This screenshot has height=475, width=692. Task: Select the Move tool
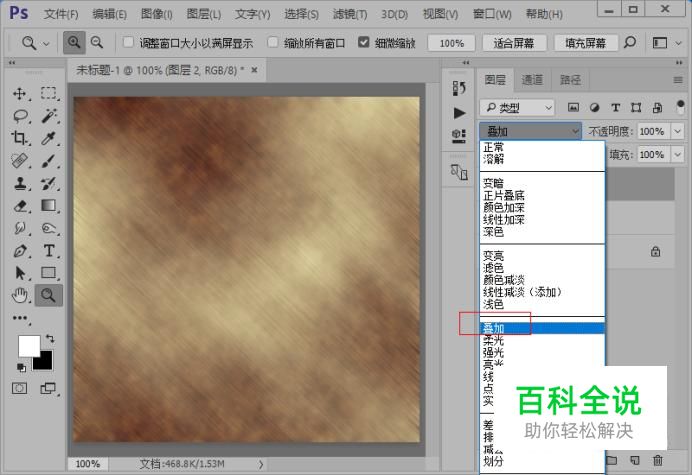[19, 94]
